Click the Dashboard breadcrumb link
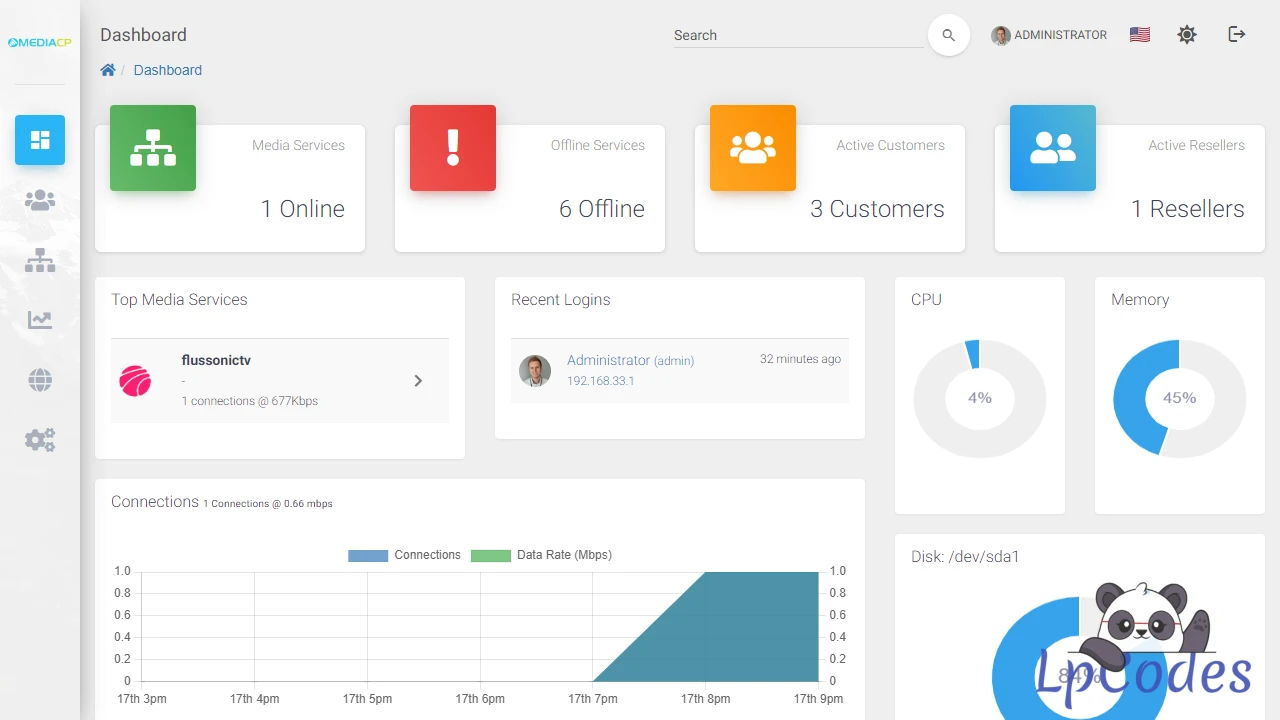 (167, 70)
